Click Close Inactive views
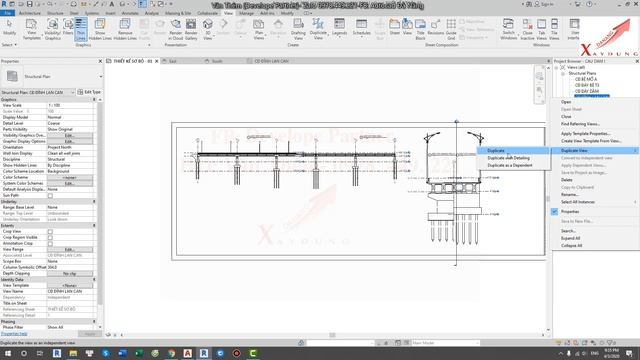Screen dimensions: 640x360 coord(527,29)
